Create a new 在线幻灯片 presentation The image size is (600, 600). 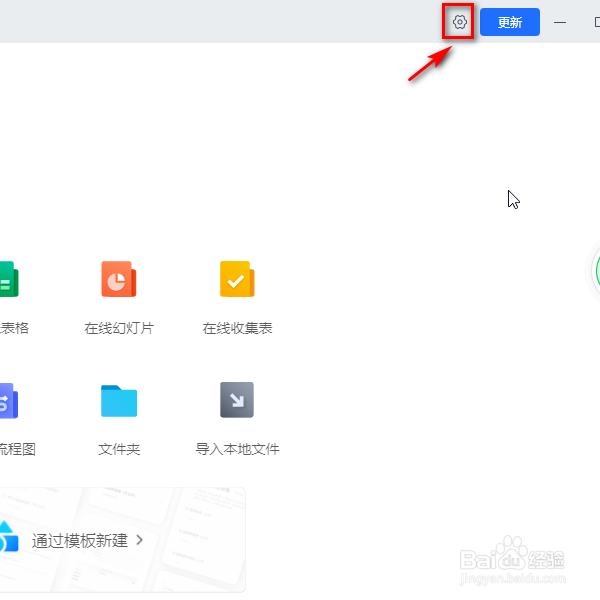pos(119,279)
